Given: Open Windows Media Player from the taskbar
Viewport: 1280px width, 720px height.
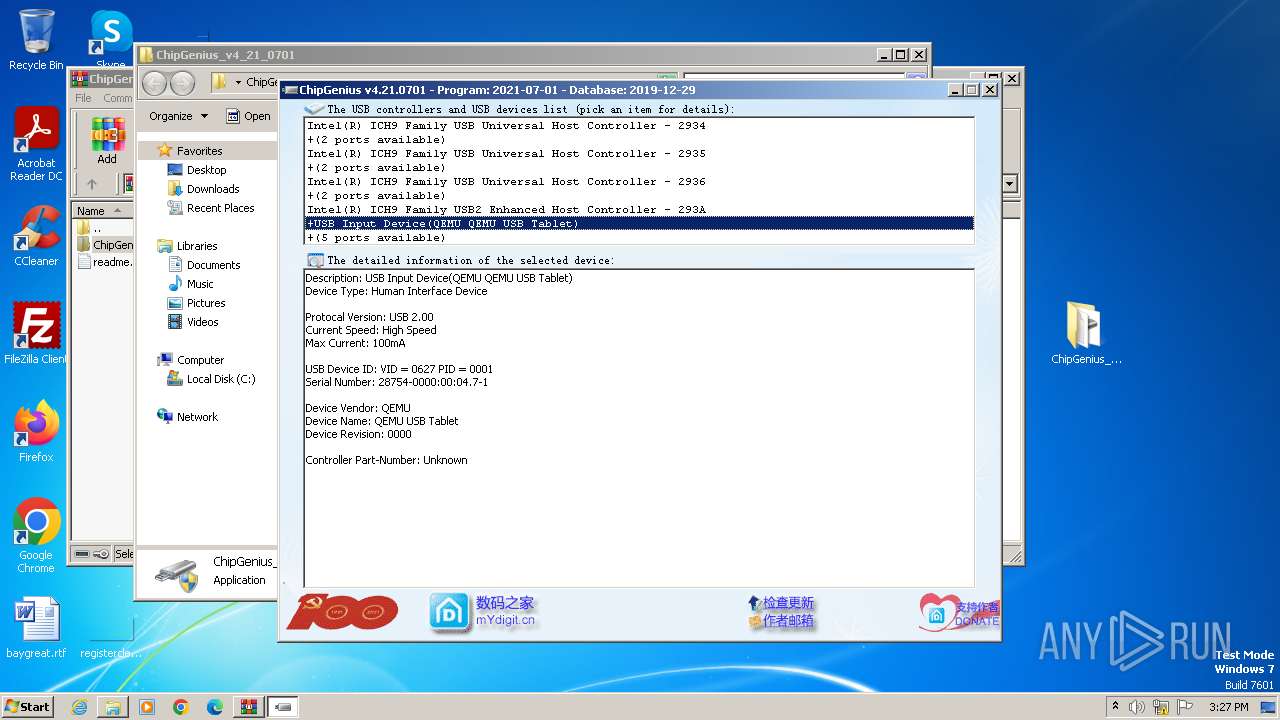Looking at the screenshot, I should coord(147,707).
